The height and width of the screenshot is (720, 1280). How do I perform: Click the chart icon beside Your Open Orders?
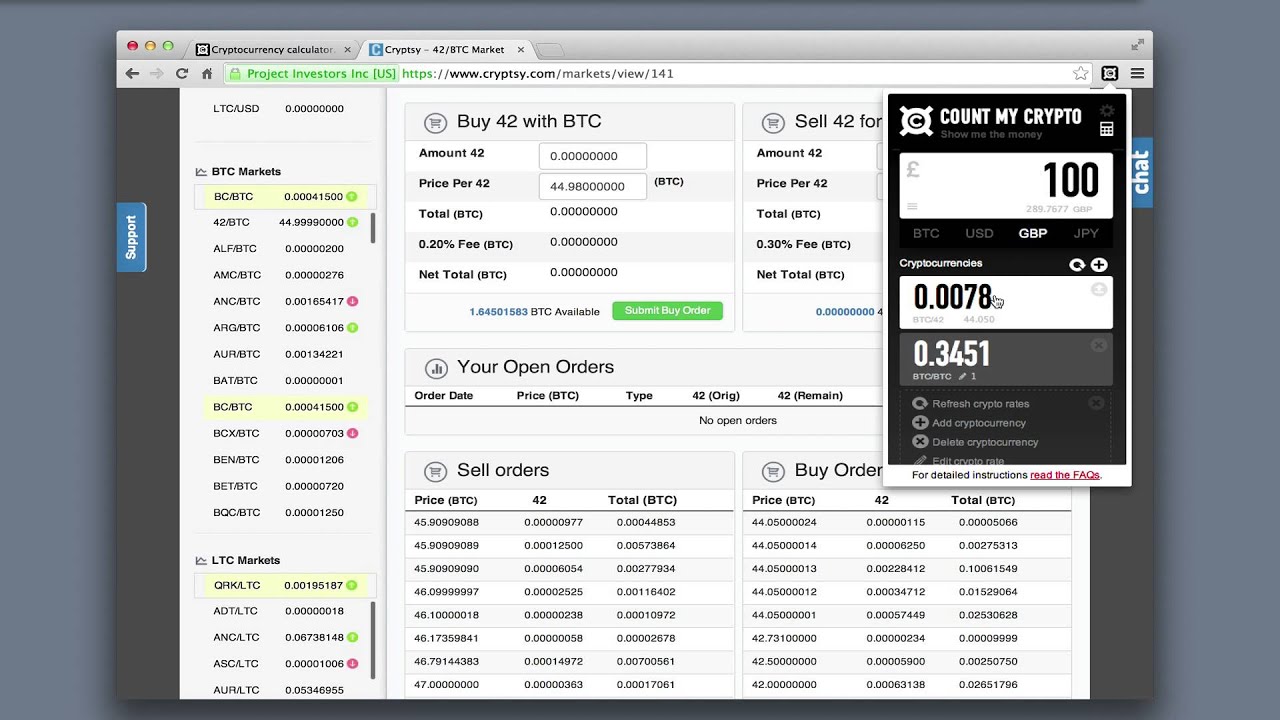click(x=435, y=368)
